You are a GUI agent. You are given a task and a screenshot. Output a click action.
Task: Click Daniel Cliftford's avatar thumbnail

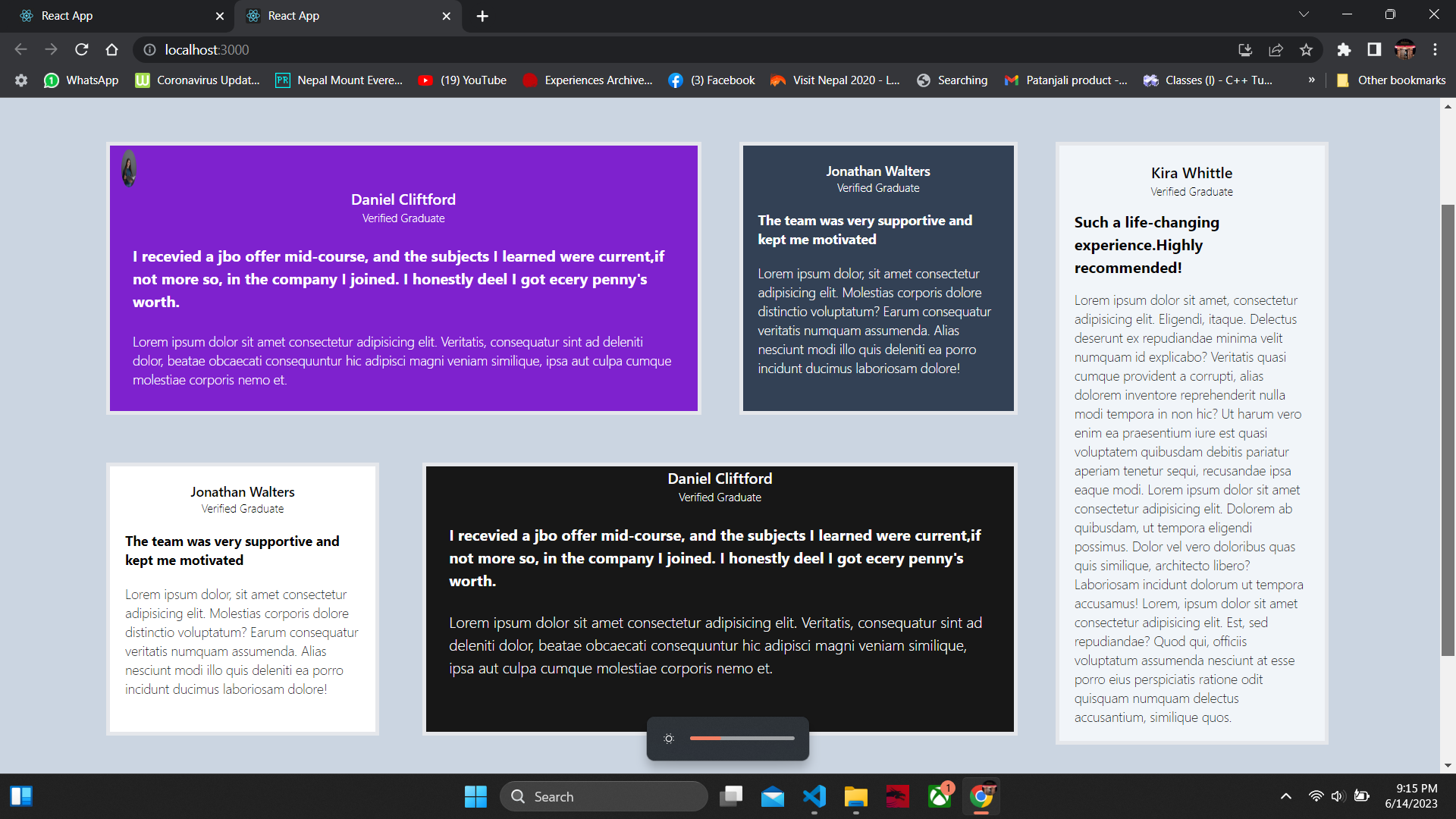(129, 168)
